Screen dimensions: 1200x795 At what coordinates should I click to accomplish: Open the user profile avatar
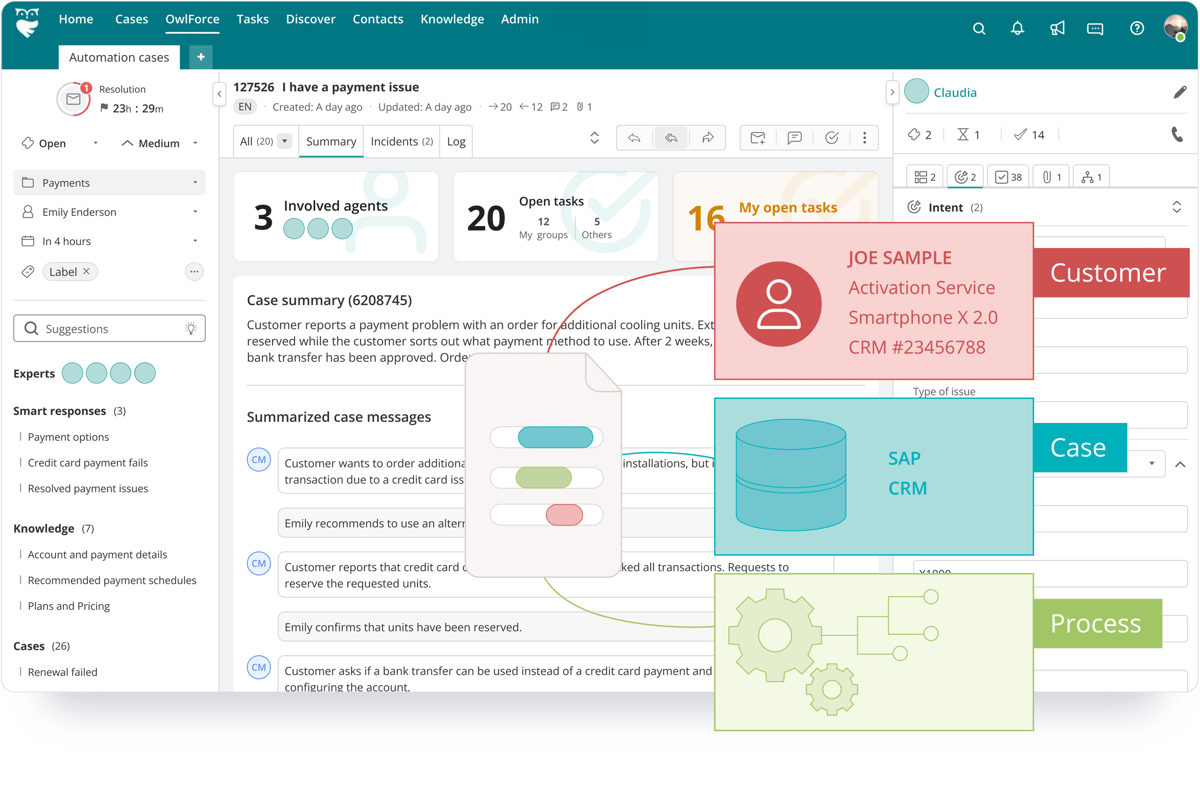pyautogui.click(x=1176, y=27)
